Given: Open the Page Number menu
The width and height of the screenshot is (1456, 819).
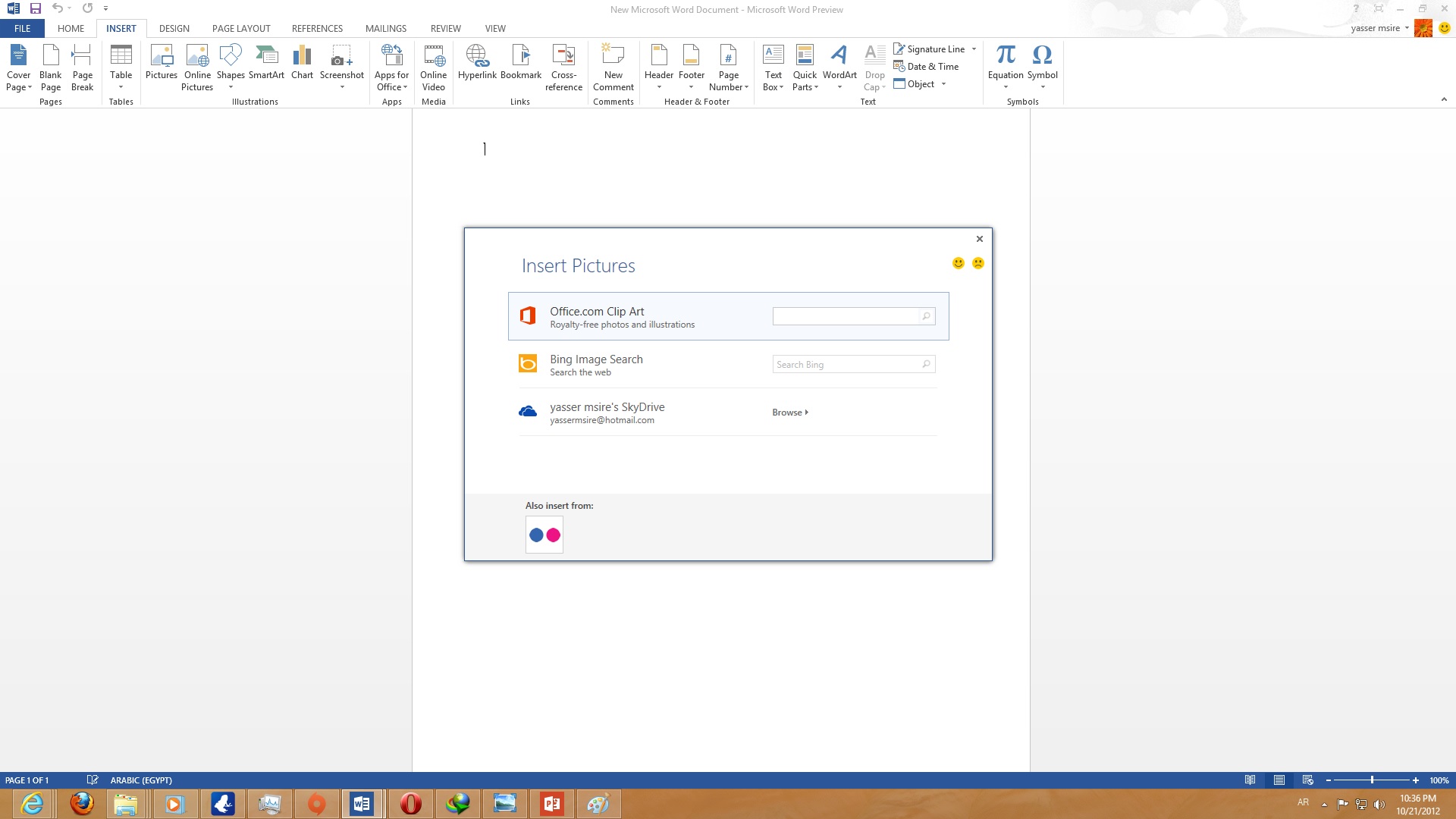Looking at the screenshot, I should coord(729,67).
